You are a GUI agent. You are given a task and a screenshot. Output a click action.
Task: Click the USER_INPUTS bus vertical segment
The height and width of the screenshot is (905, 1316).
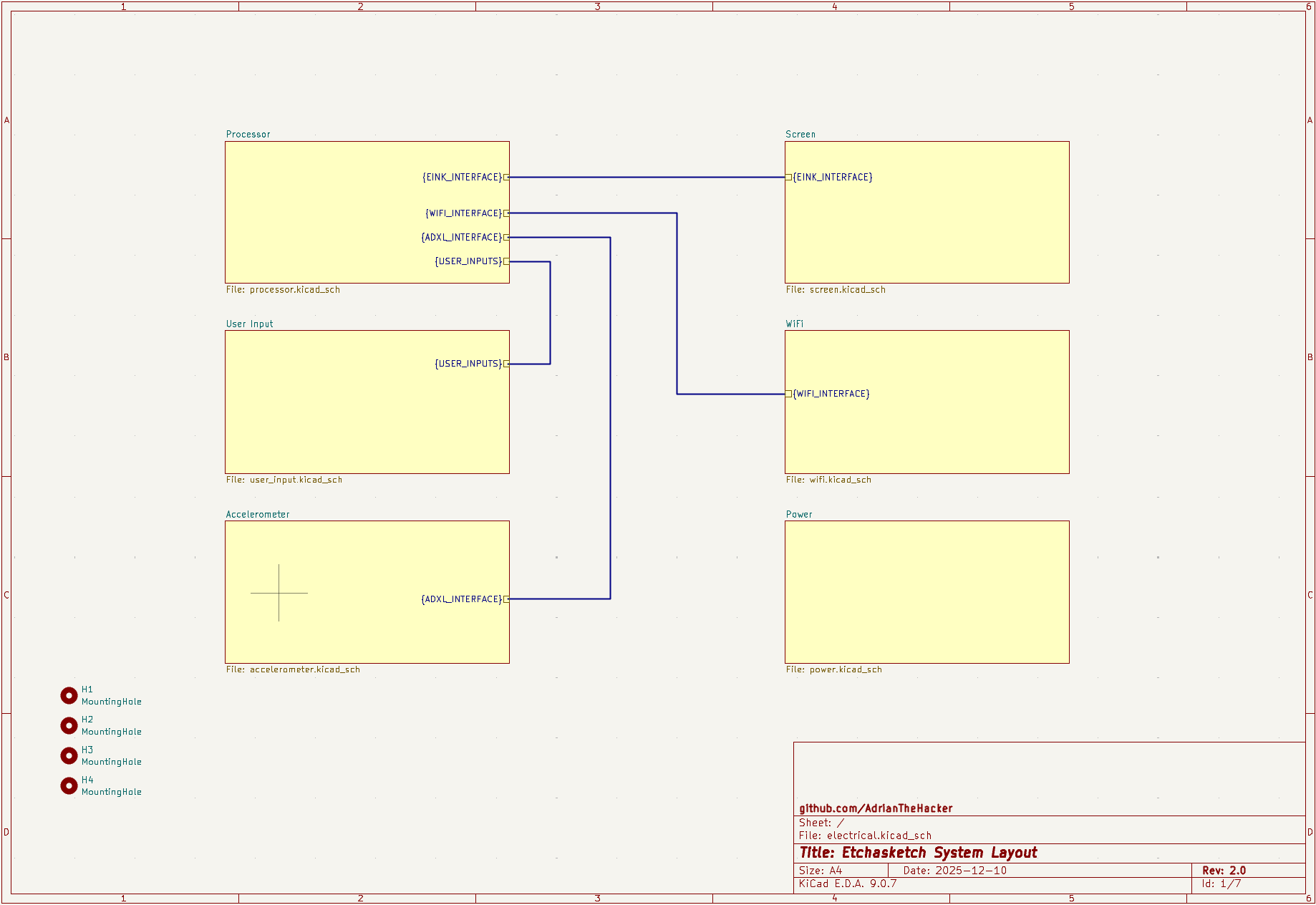550,313
